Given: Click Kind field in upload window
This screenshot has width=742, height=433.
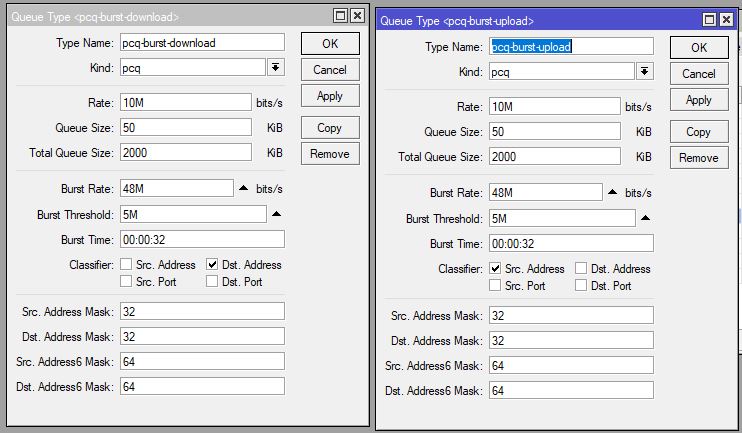Looking at the screenshot, I should tap(562, 71).
